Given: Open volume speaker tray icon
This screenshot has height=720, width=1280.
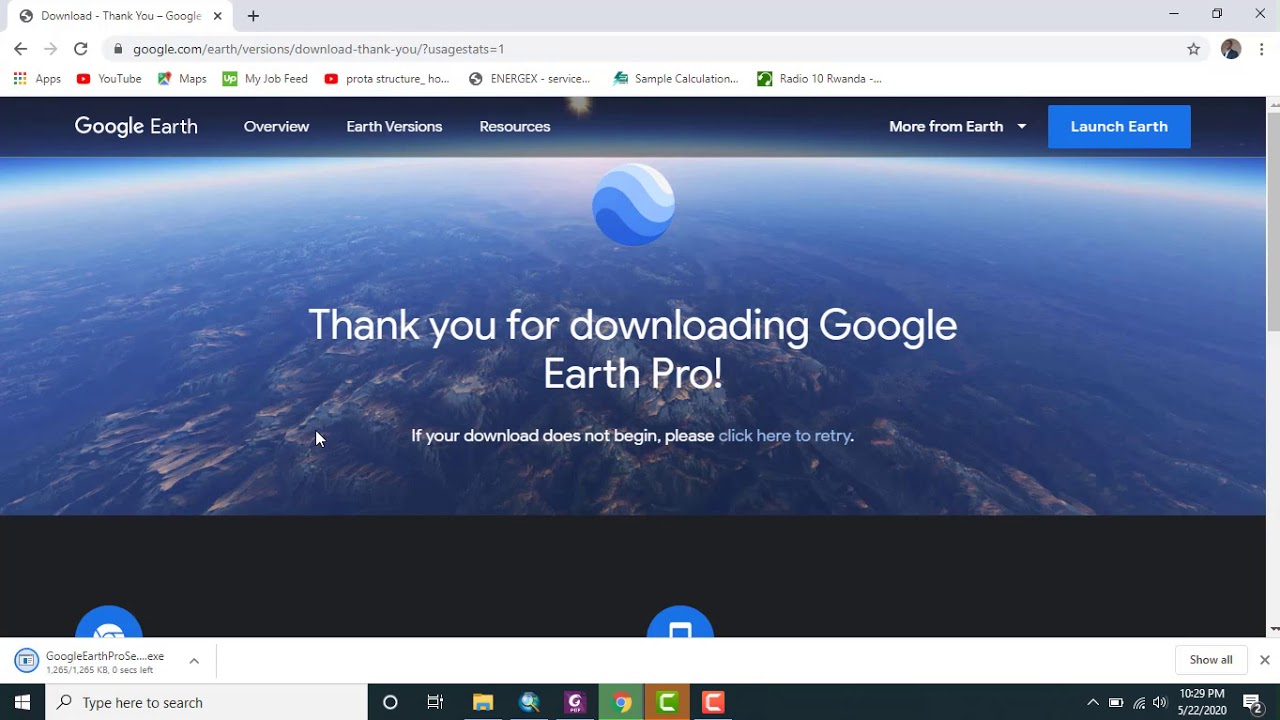Looking at the screenshot, I should click(x=1160, y=702).
